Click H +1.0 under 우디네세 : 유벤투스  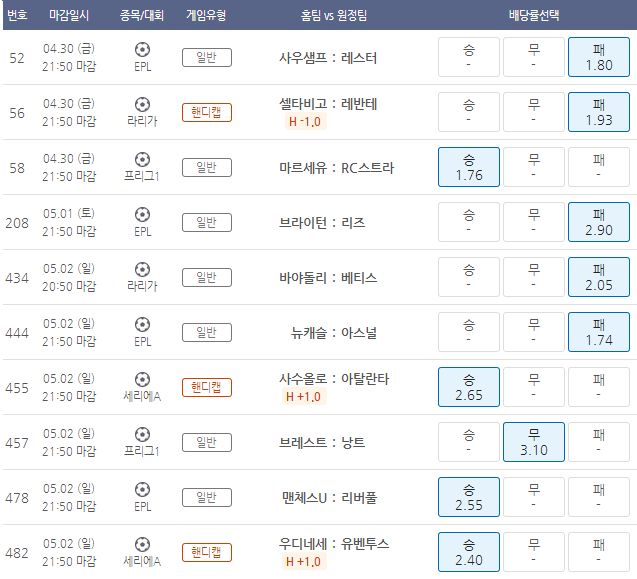click(303, 562)
